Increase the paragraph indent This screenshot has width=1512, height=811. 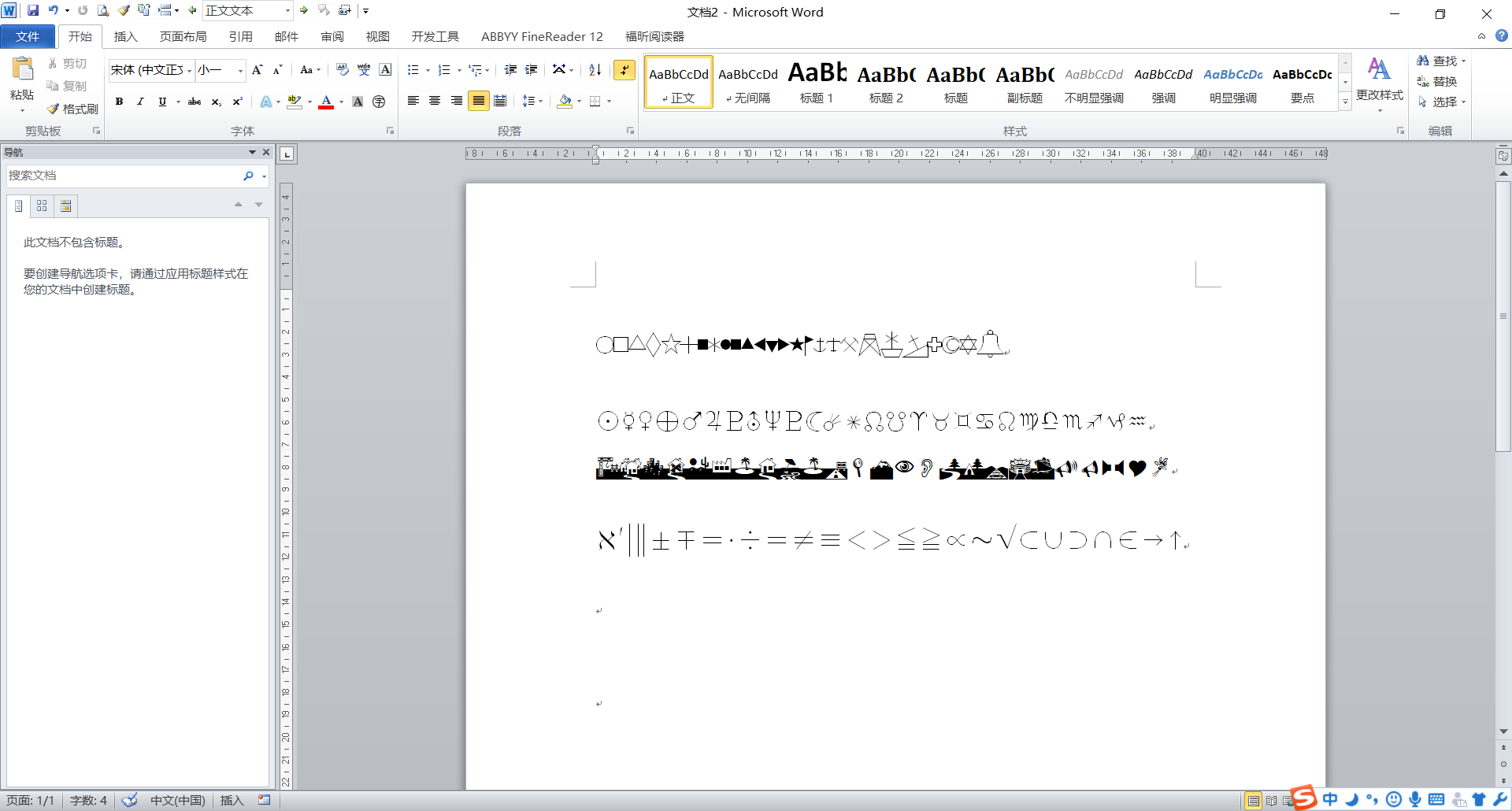(532, 70)
